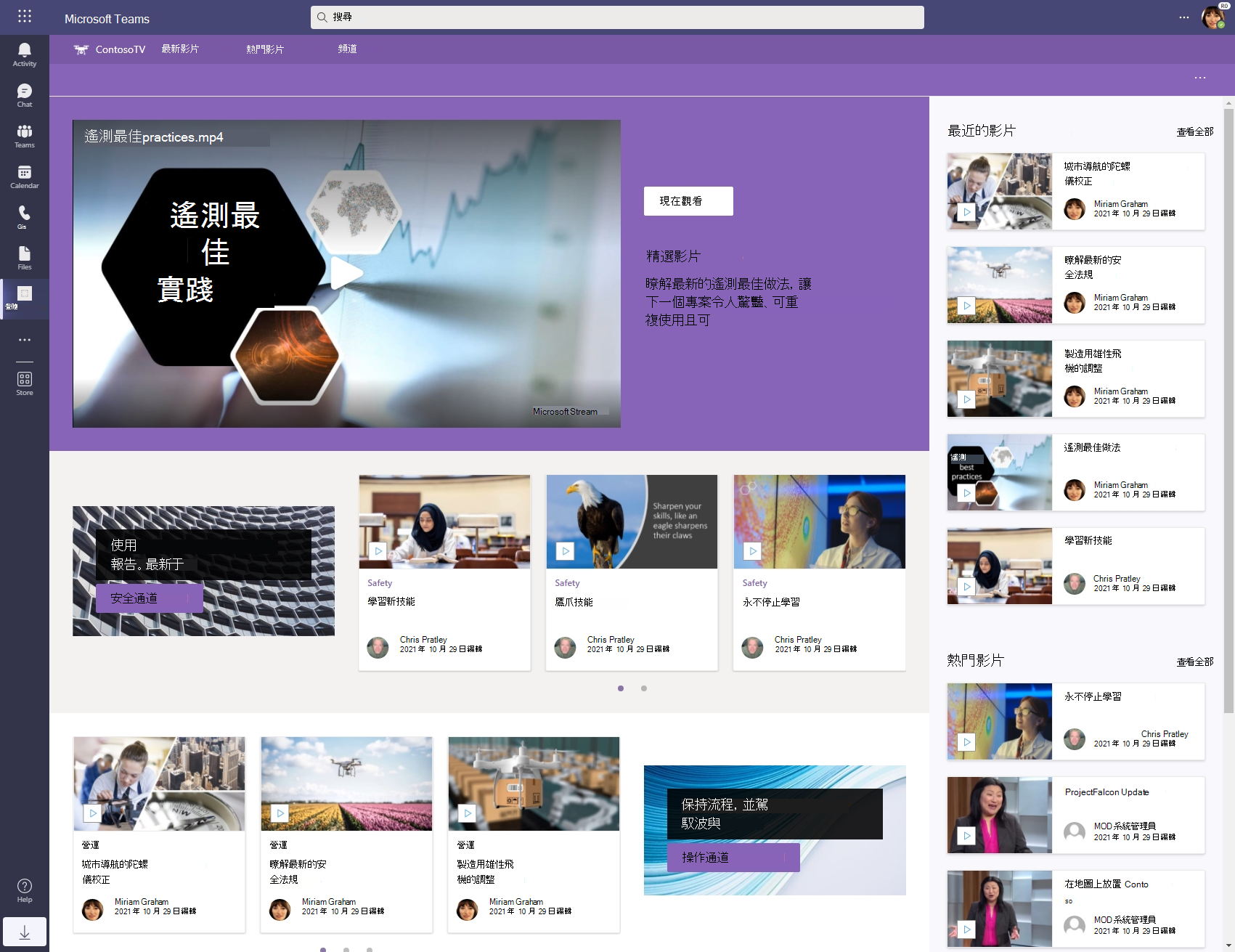Viewport: 1235px width, 952px height.
Task: Play the 城市導航的陀螺儀校正 card at bottom
Action: point(93,813)
